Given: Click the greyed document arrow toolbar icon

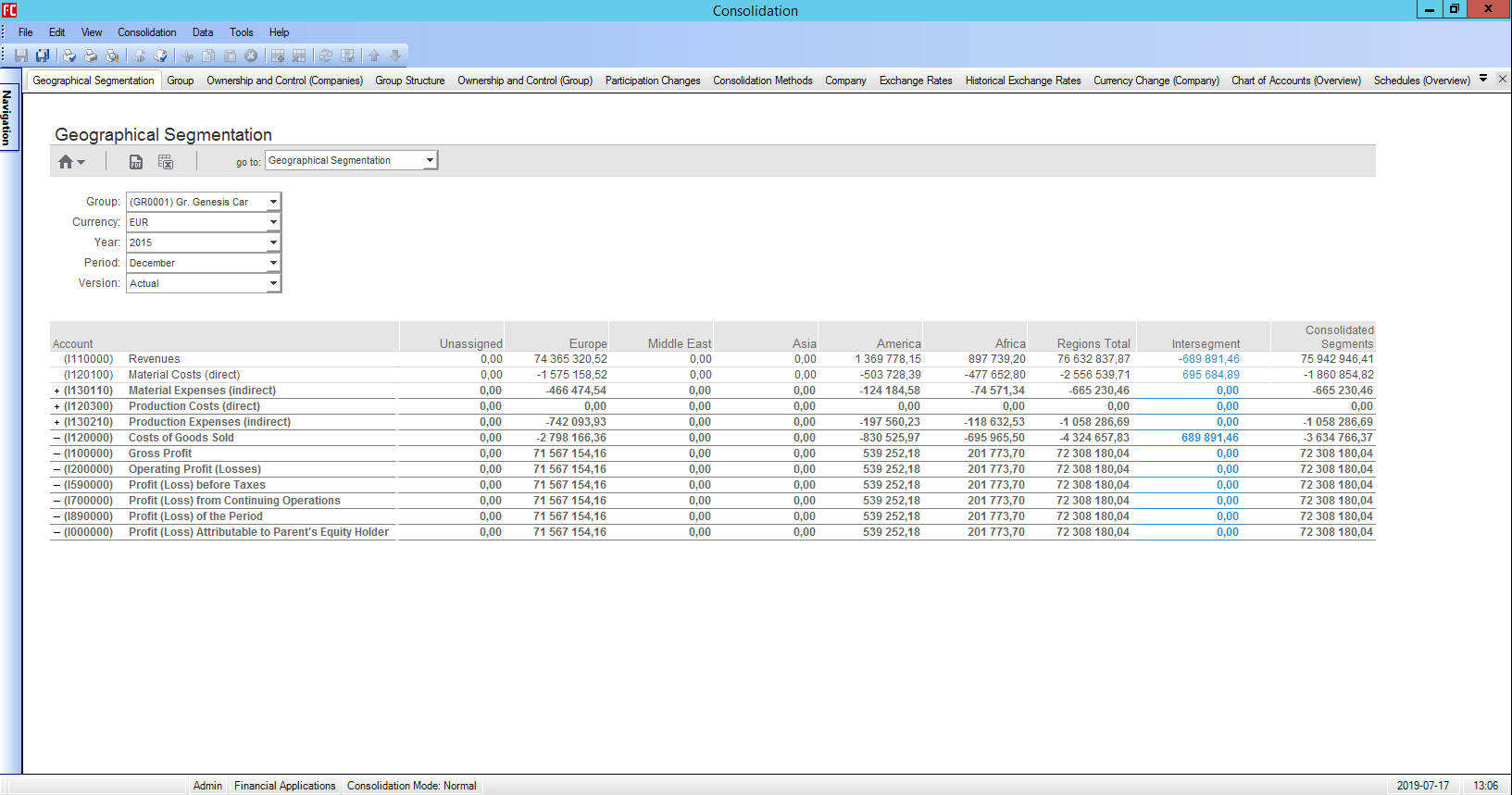Looking at the screenshot, I should [x=140, y=56].
